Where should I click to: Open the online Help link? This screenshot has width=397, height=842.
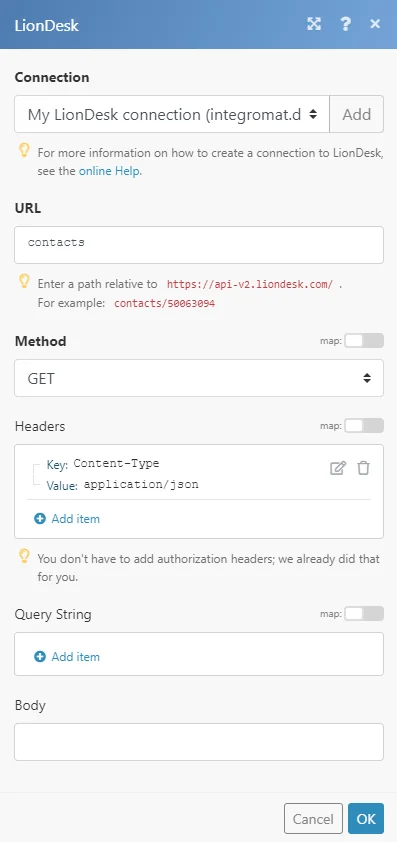[x=110, y=172]
